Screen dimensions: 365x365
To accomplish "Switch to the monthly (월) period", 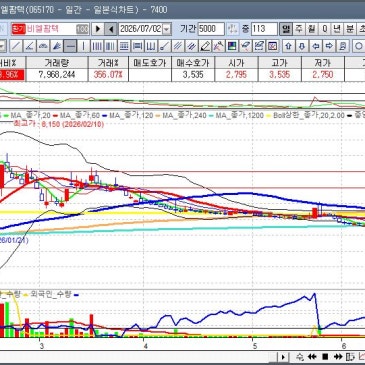I will pyautogui.click(x=311, y=29).
